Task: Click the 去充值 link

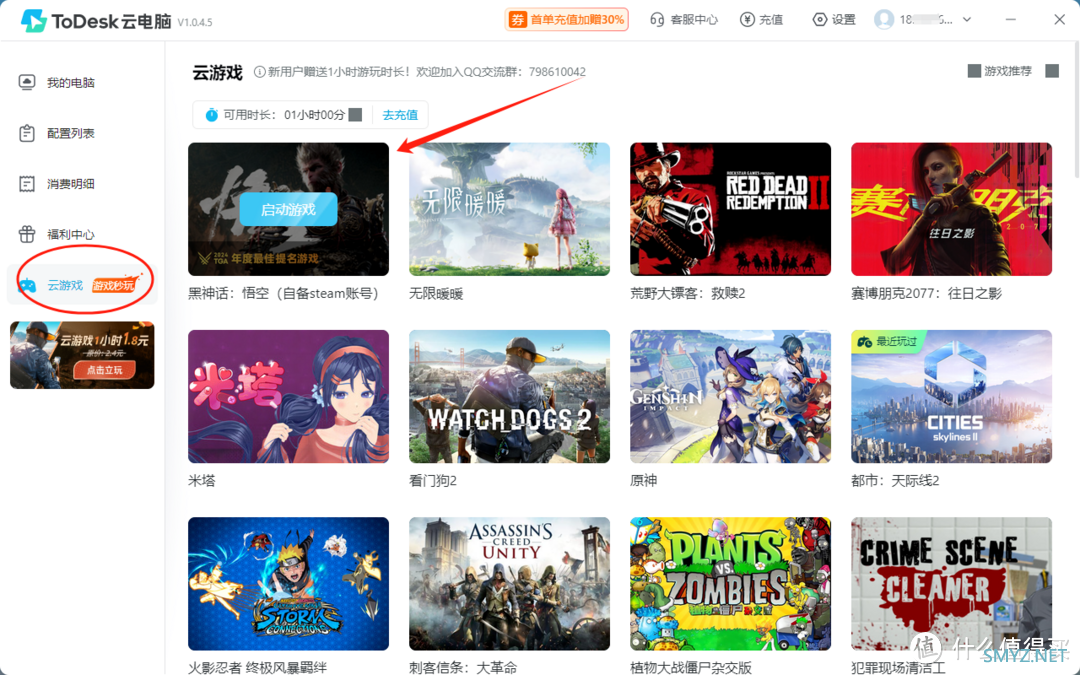Action: point(400,115)
